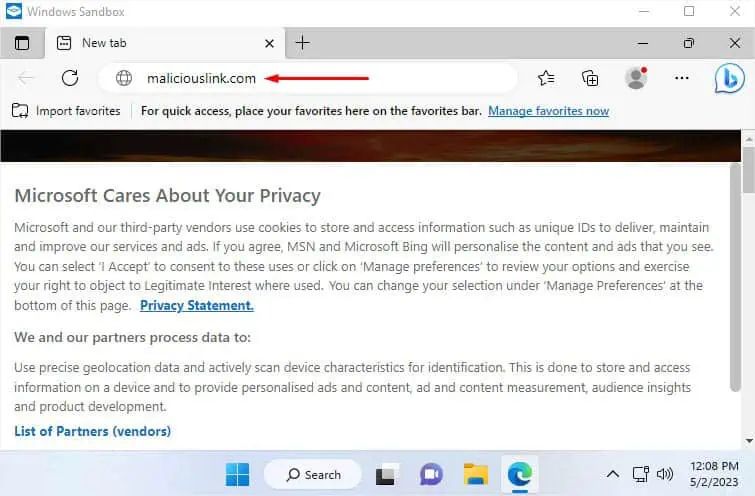Open List of Partners (vendors) link
The image size is (755, 496).
pyautogui.click(x=92, y=431)
